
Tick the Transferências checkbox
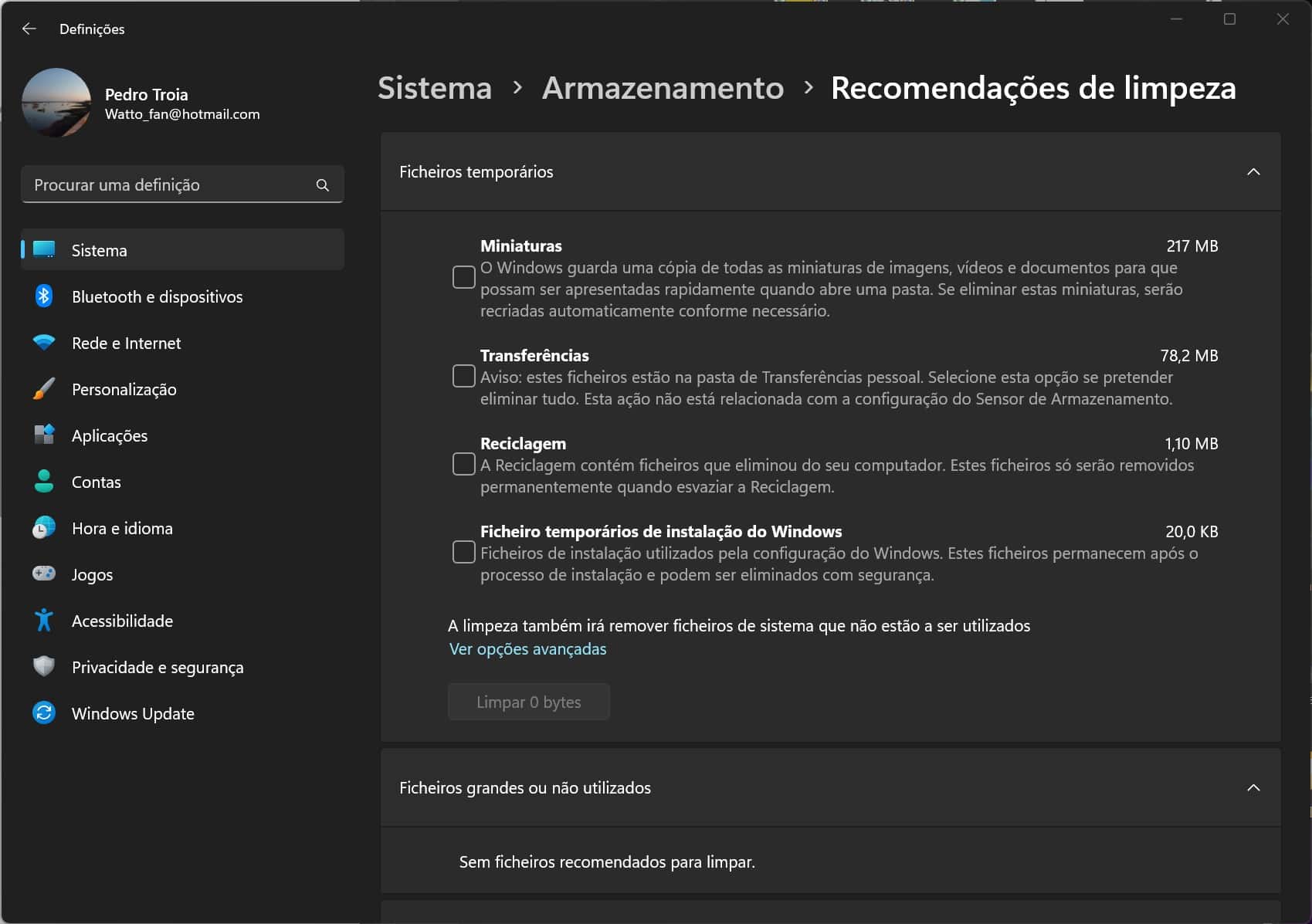click(x=463, y=376)
